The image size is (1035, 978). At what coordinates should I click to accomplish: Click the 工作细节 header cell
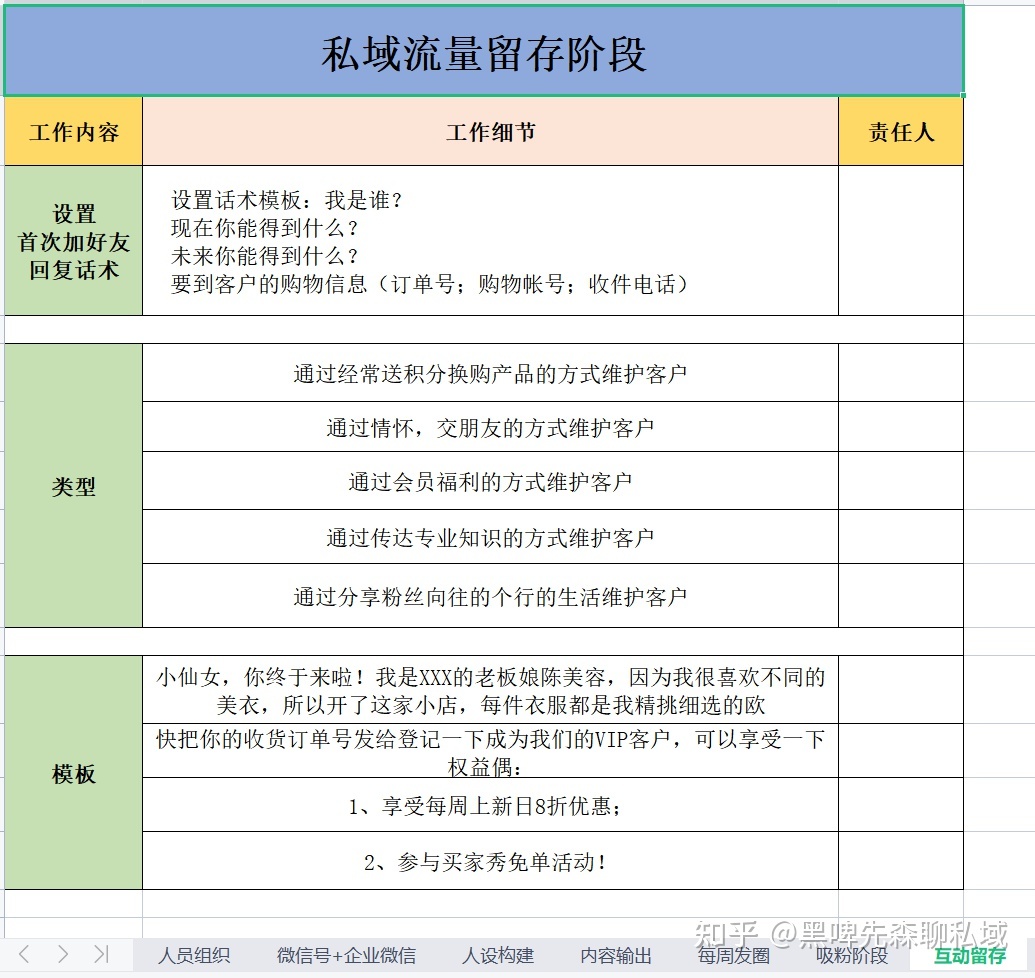[490, 132]
